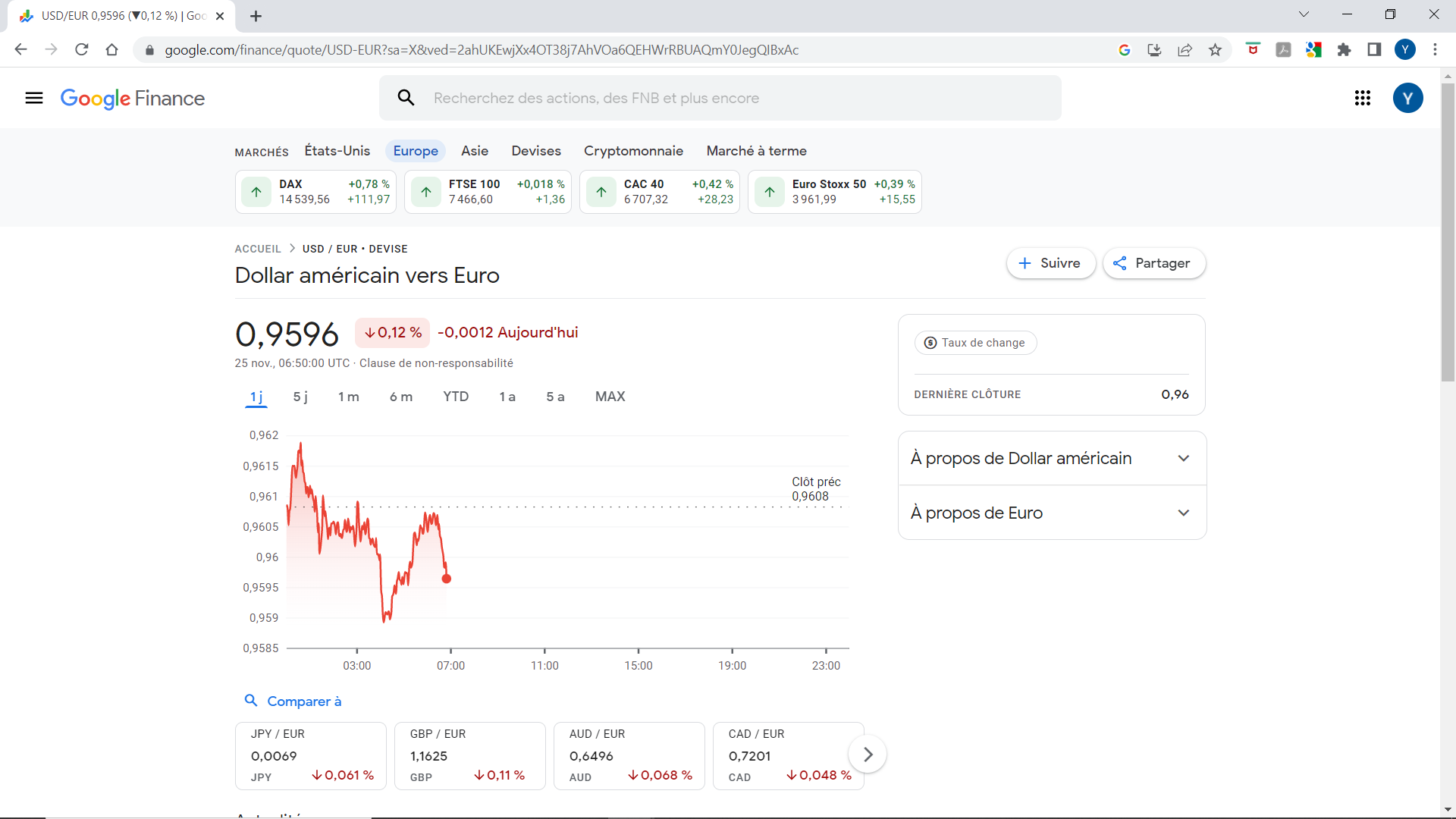Click the magnifier icon in search box

click(406, 98)
